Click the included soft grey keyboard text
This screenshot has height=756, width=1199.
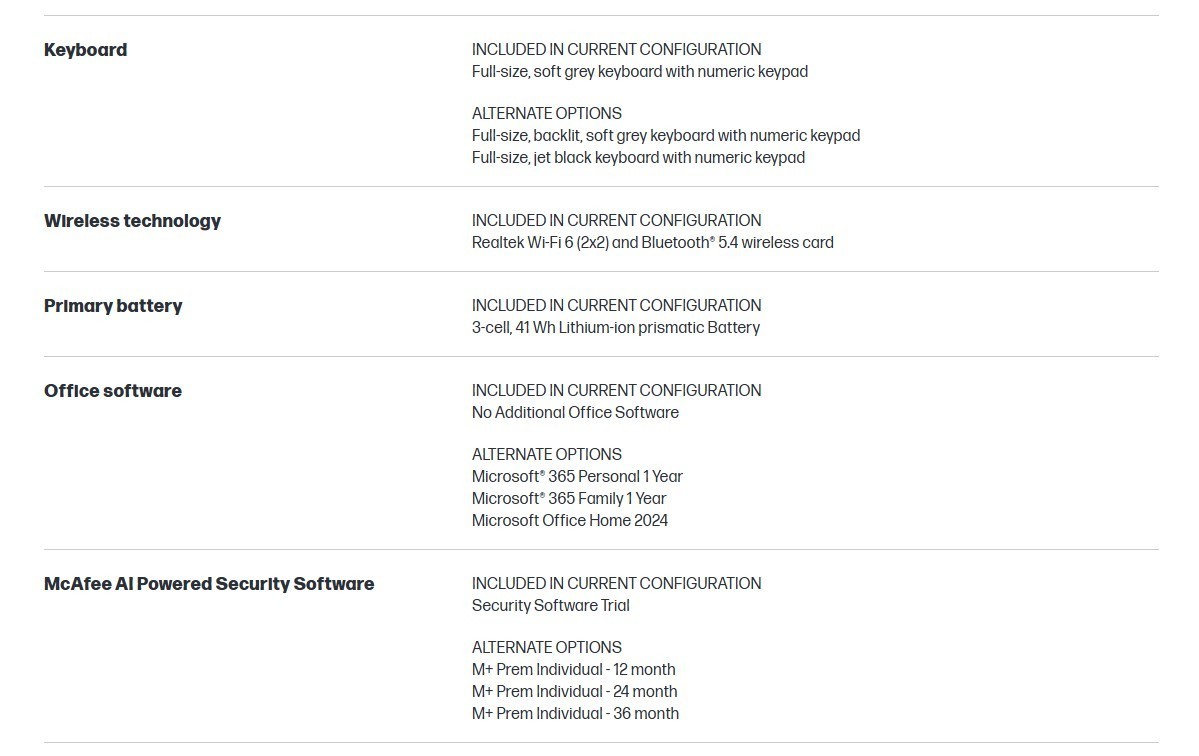[639, 72]
